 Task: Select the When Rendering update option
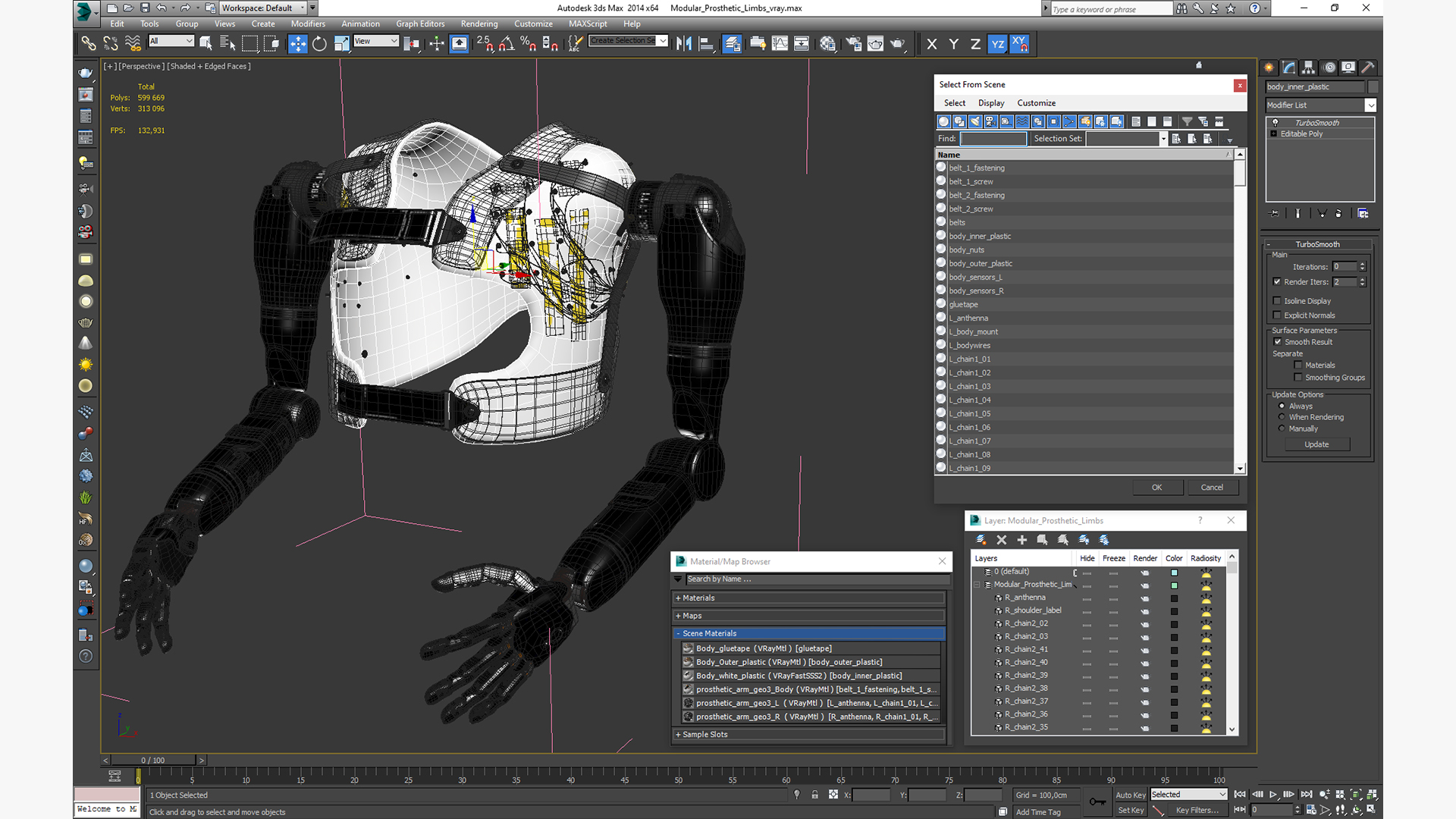(x=1282, y=417)
